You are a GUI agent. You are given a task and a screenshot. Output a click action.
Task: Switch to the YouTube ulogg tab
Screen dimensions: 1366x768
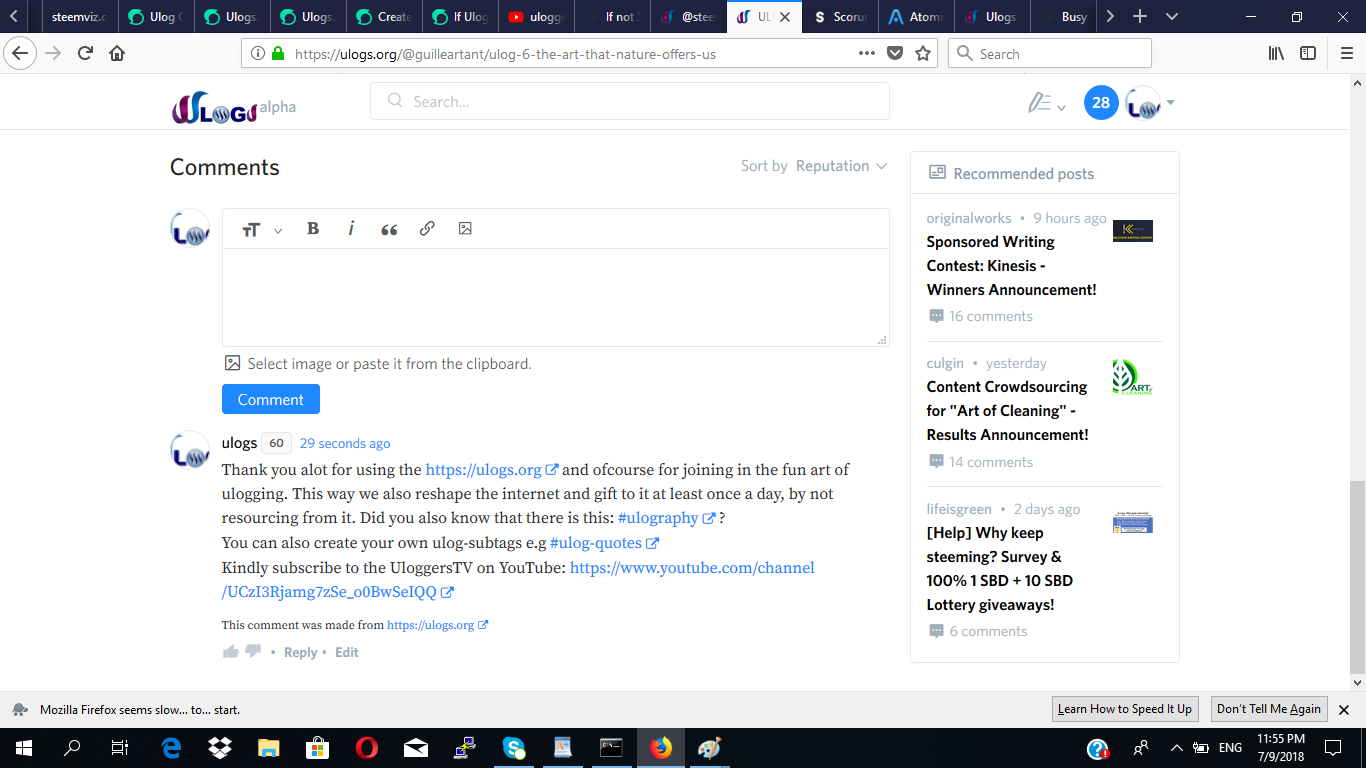point(536,17)
